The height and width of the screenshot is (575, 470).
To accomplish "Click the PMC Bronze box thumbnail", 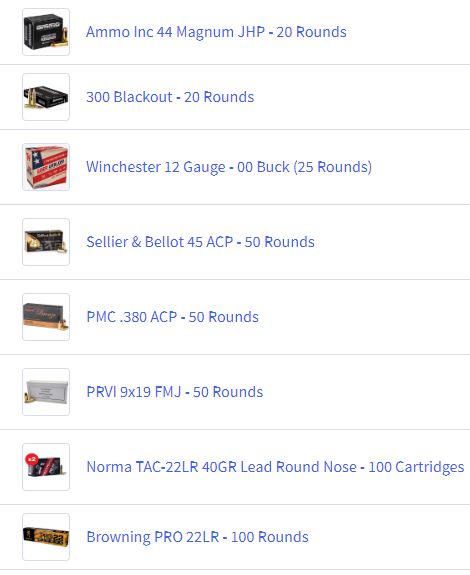I will [x=46, y=317].
